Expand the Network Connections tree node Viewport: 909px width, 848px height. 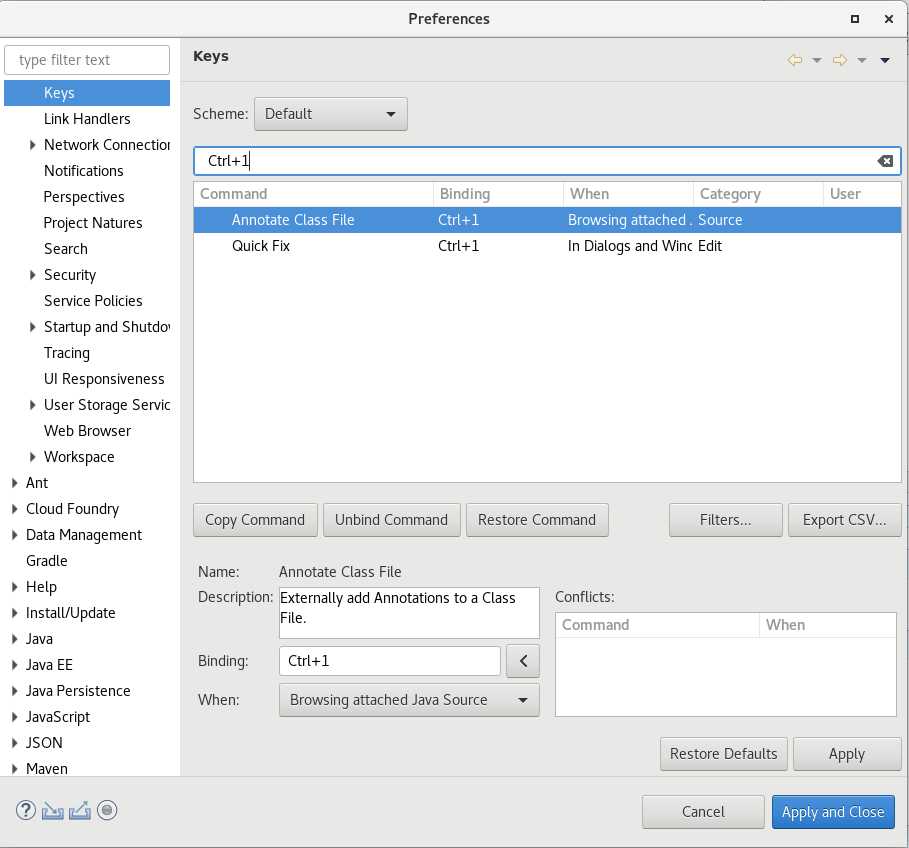[x=32, y=145]
